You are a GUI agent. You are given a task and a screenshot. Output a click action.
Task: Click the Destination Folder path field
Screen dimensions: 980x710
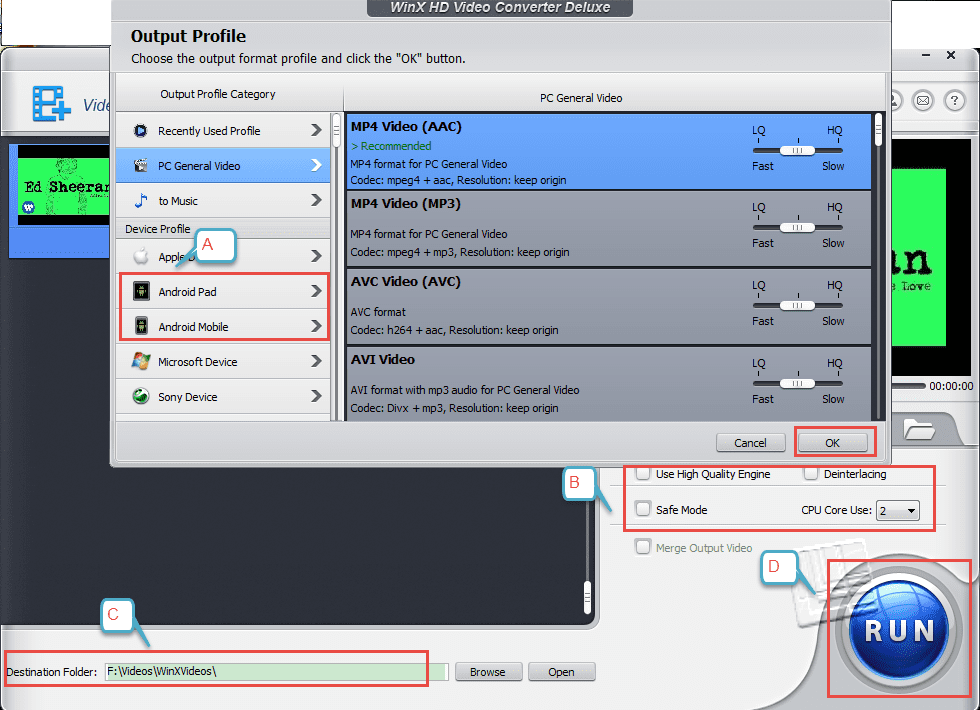[276, 671]
